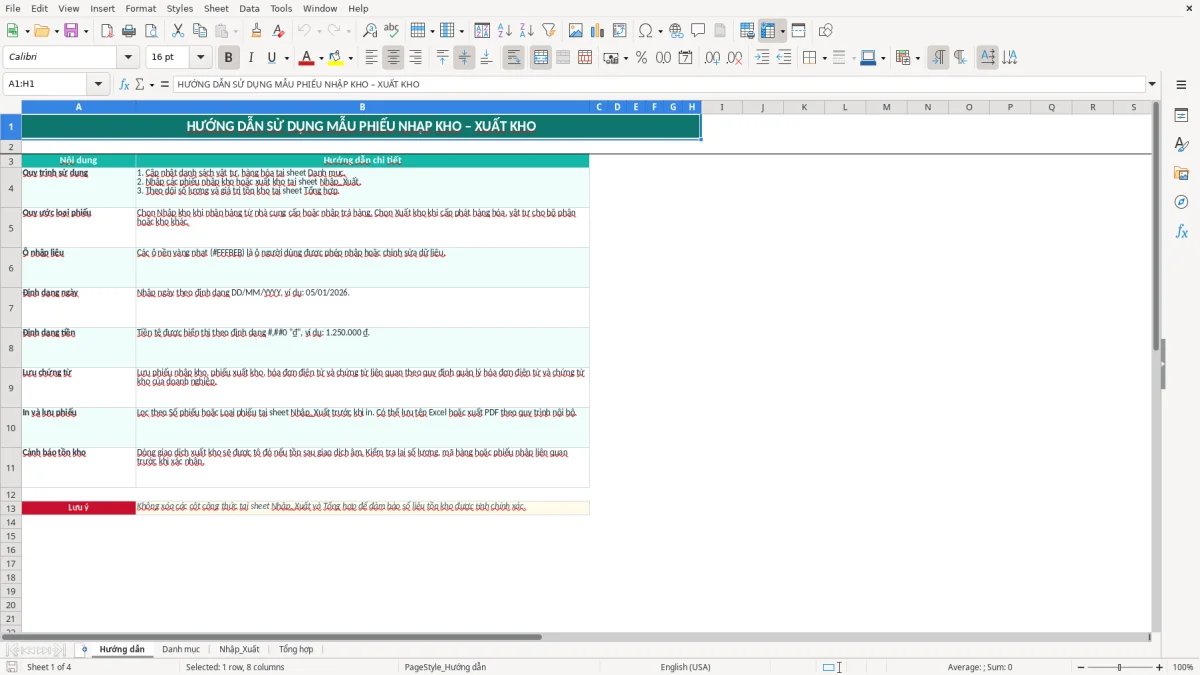The height and width of the screenshot is (675, 1200).
Task: Click the Sort dialog icon
Action: 482,31
